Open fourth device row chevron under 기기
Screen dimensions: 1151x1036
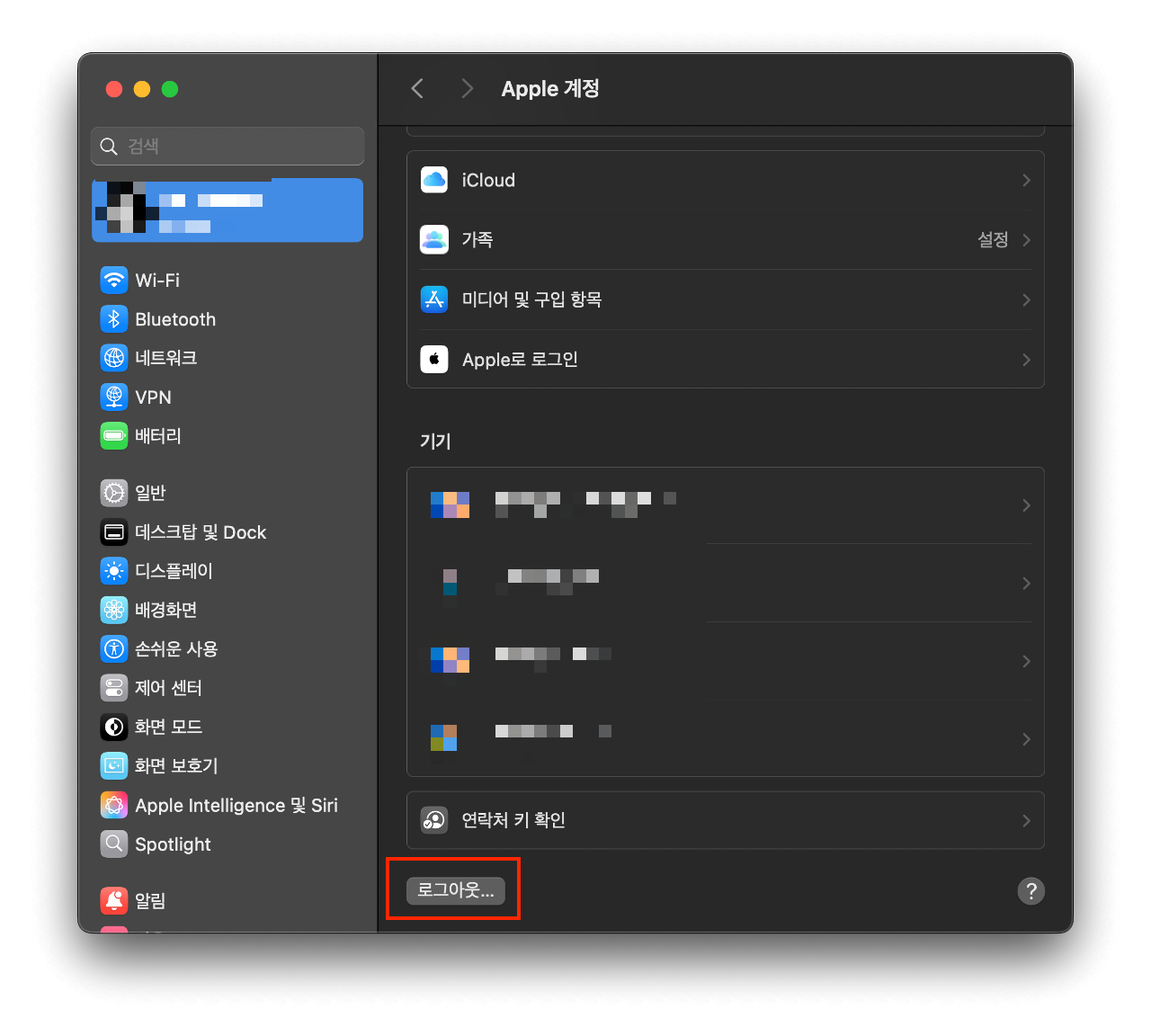tap(1026, 739)
